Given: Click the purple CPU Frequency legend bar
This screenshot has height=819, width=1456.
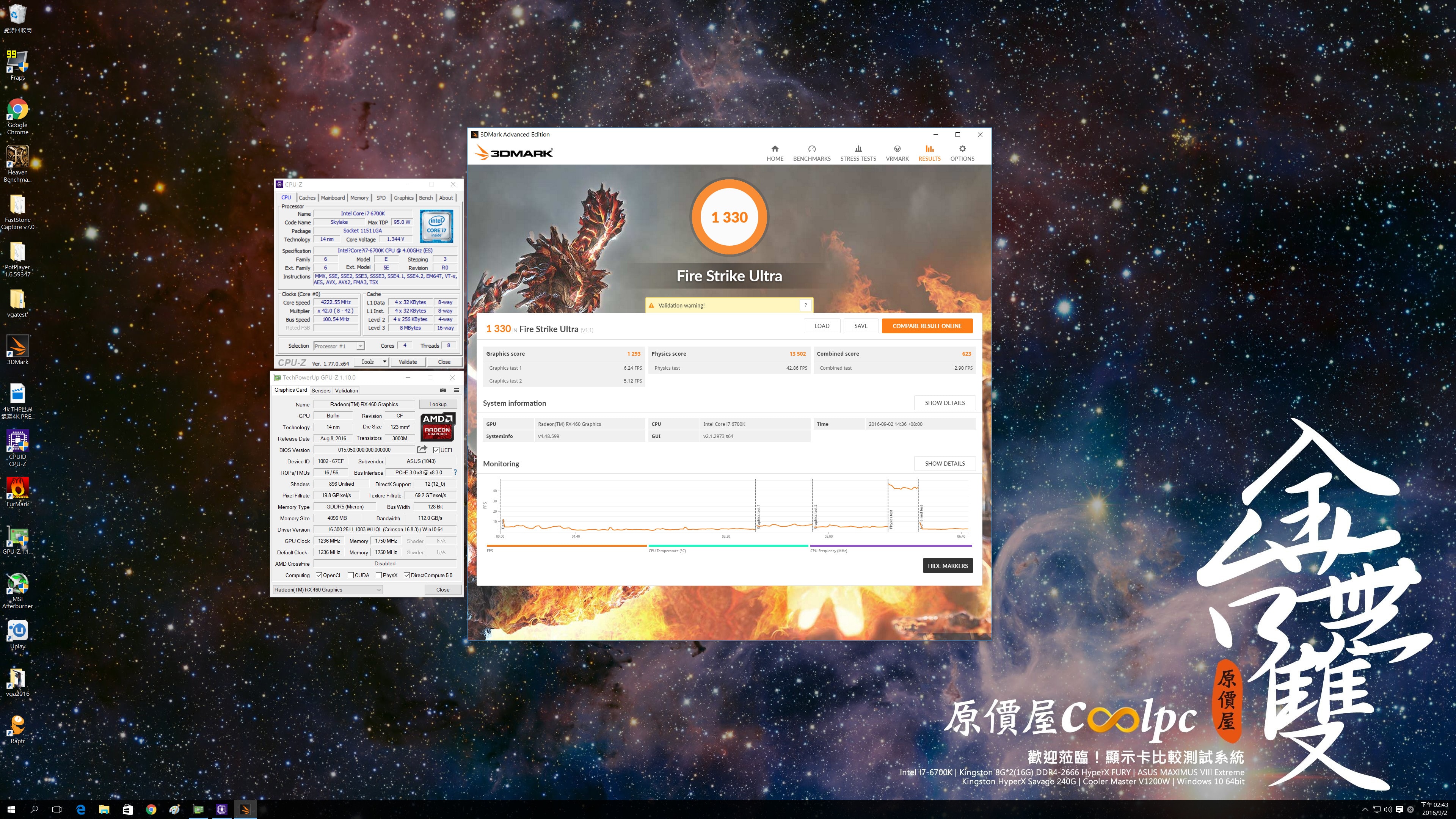Looking at the screenshot, I should pos(891,546).
